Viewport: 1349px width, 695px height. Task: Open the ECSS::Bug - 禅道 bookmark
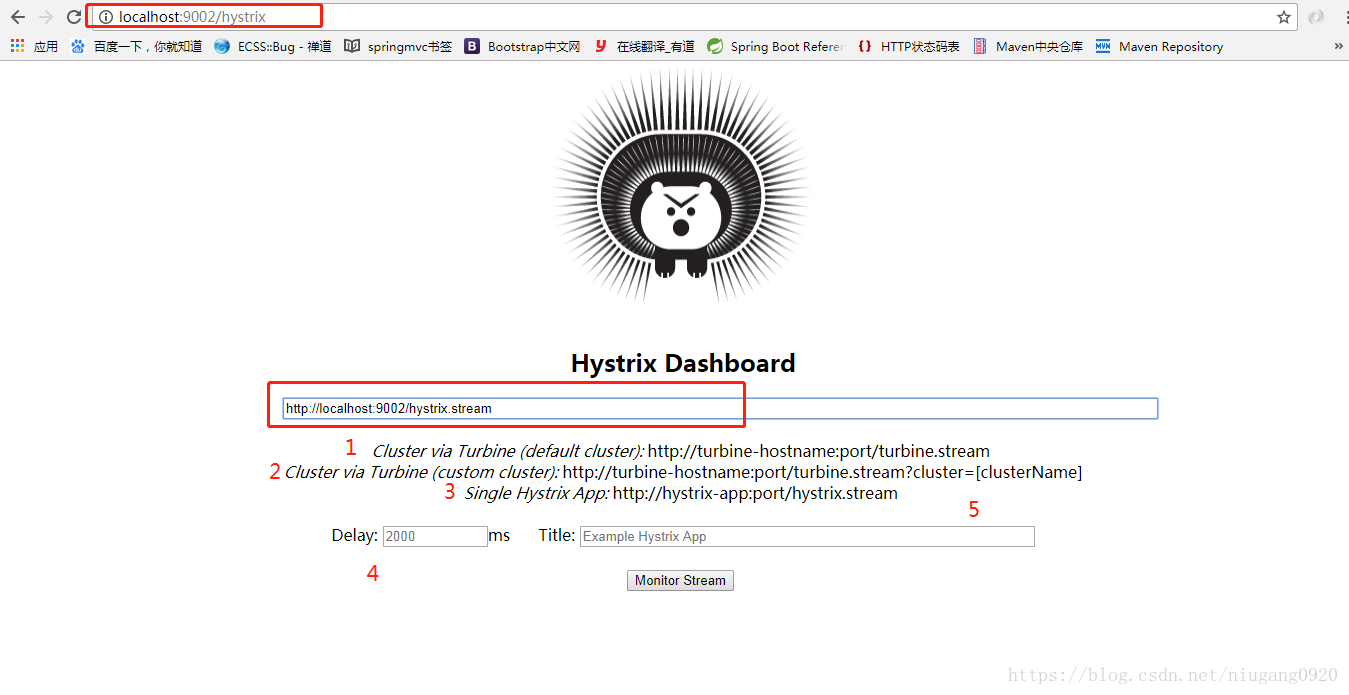273,46
